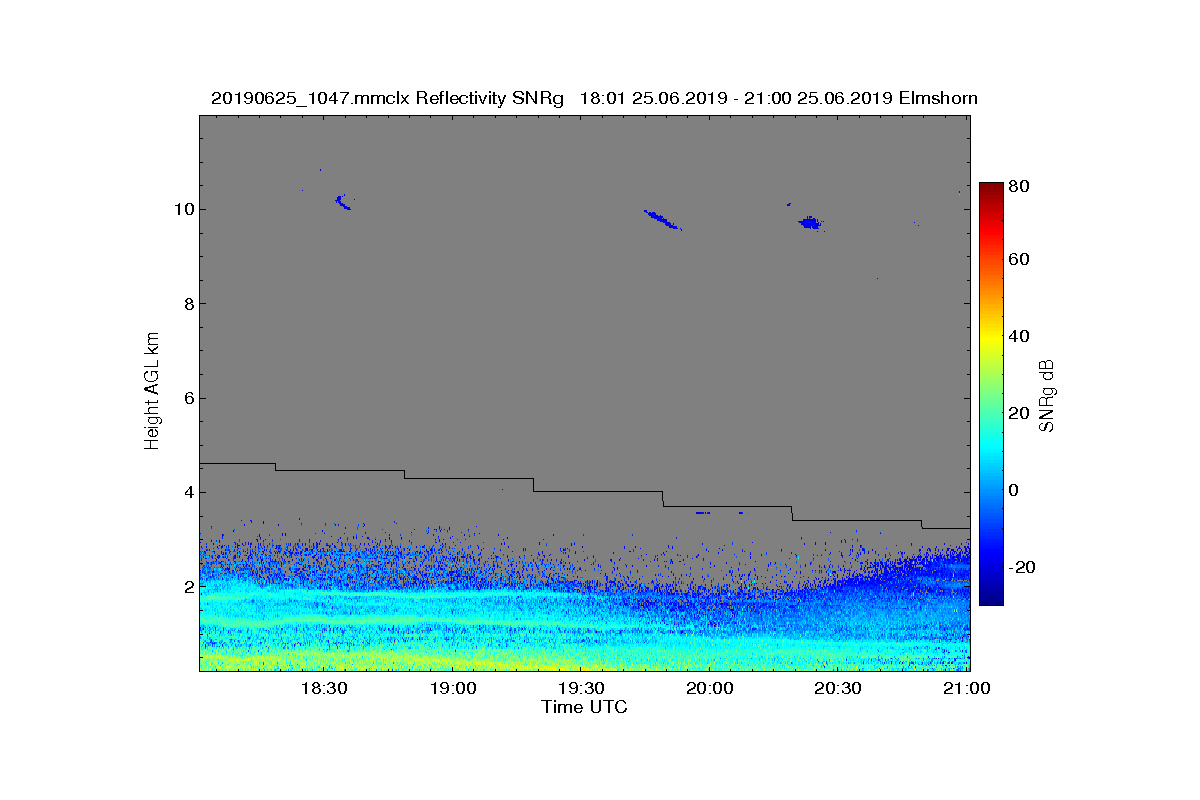This screenshot has width=1200, height=800.
Task: Click the colorbar value 40
Action: (x=1020, y=336)
